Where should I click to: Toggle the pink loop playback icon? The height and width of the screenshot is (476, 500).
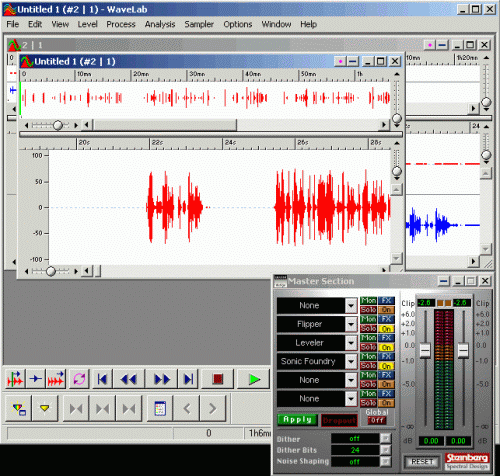(79, 379)
